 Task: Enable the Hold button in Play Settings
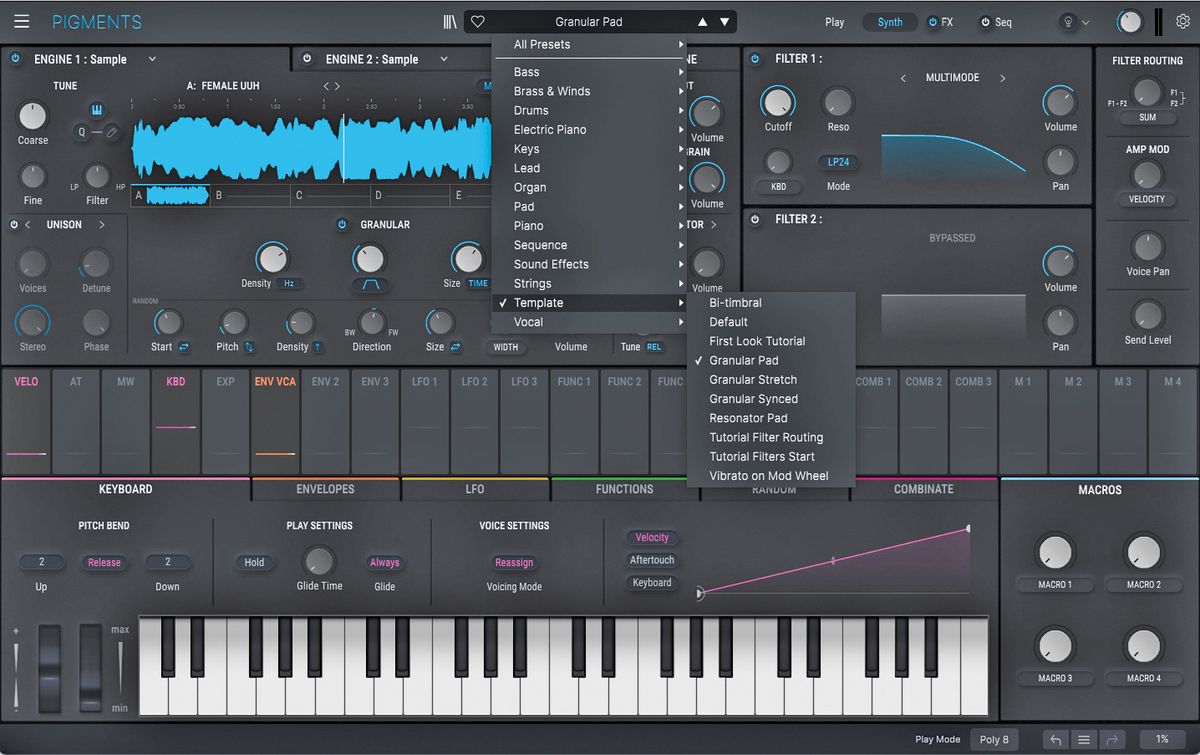(x=253, y=562)
